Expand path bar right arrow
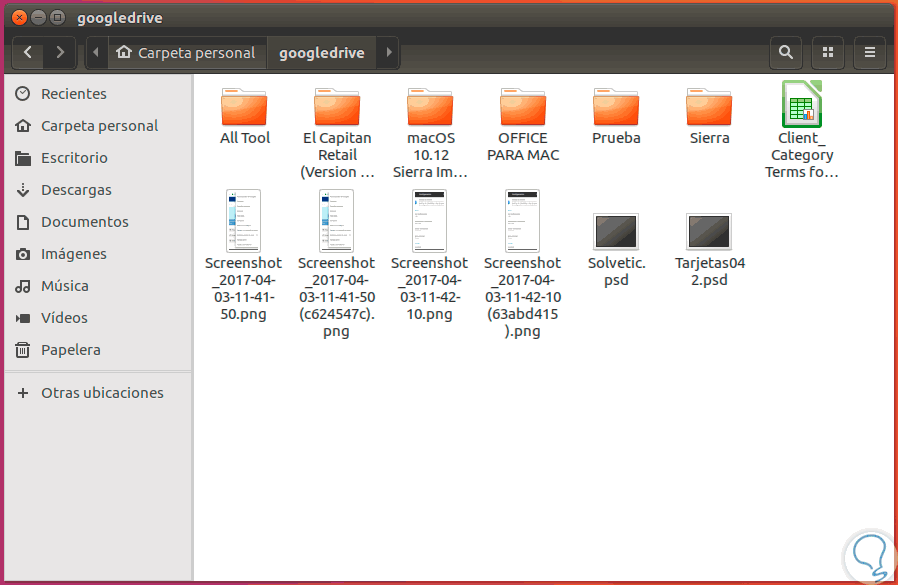Viewport: 898px width, 585px height. [x=389, y=53]
